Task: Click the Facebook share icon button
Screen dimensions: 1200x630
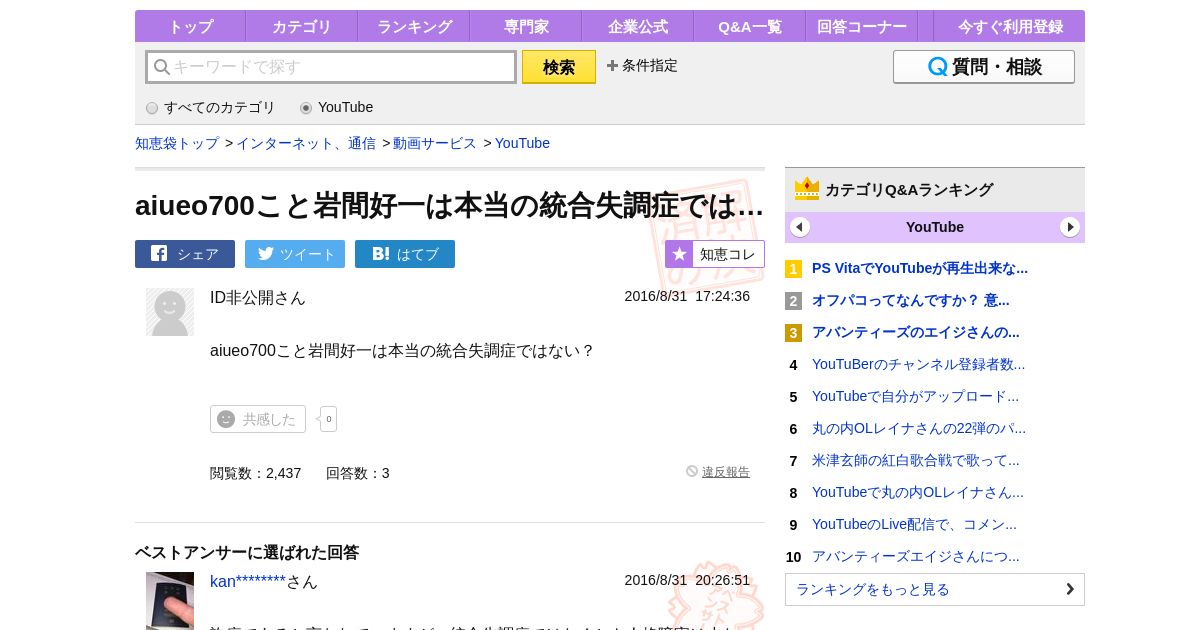Action: [x=185, y=254]
